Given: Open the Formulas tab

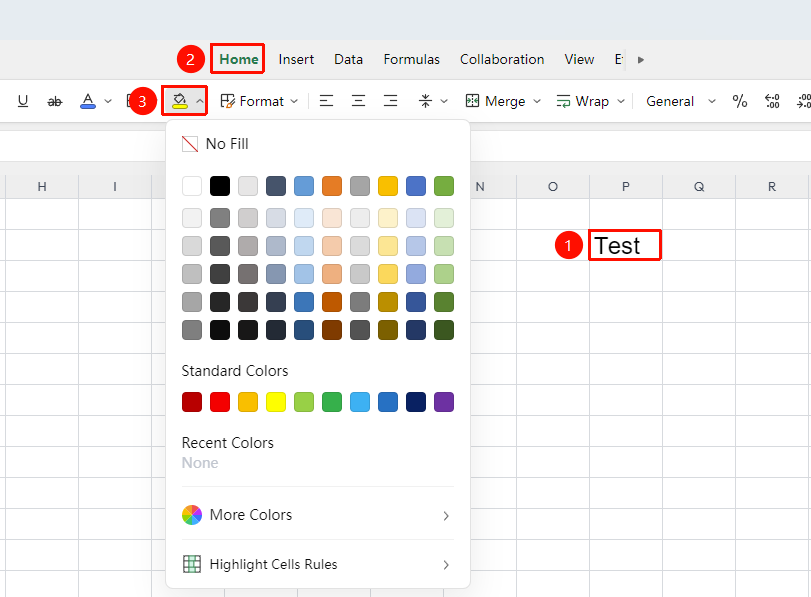Looking at the screenshot, I should (x=412, y=59).
